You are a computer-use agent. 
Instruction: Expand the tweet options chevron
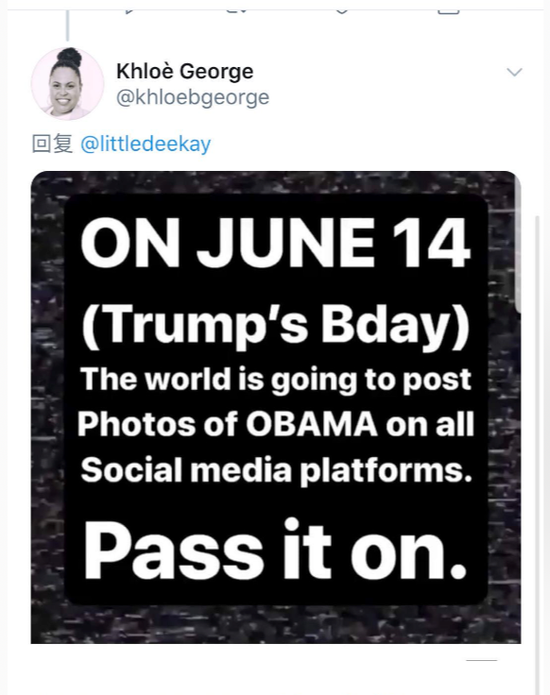[514, 72]
